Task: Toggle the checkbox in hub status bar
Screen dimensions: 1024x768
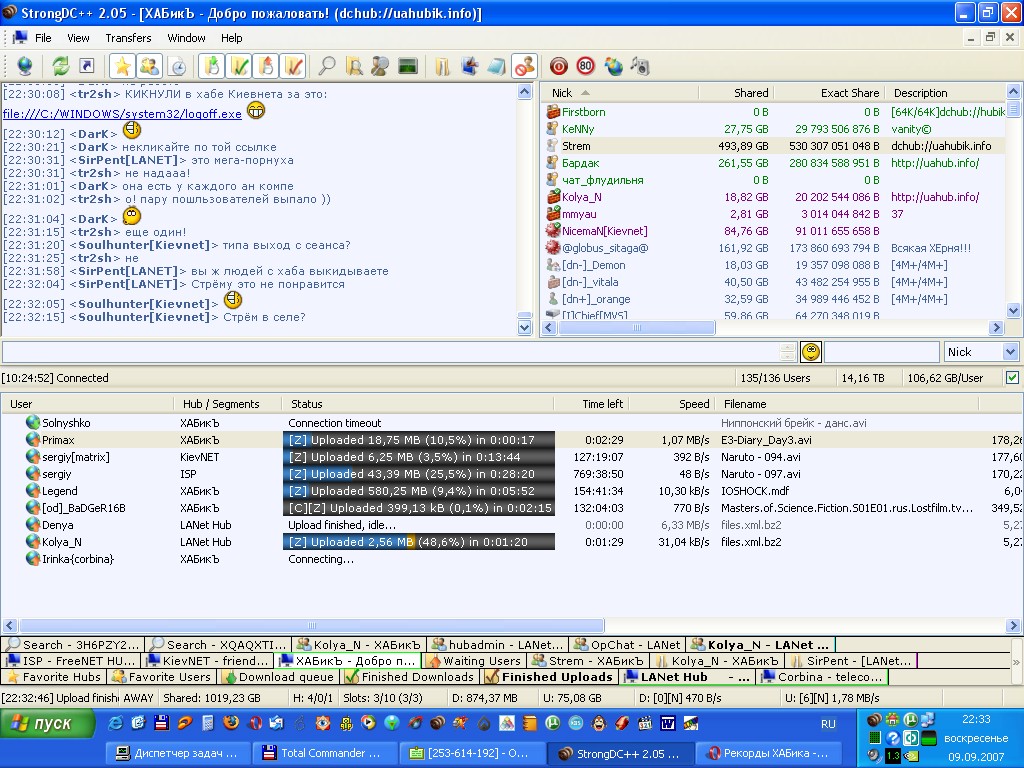Action: tap(1012, 378)
